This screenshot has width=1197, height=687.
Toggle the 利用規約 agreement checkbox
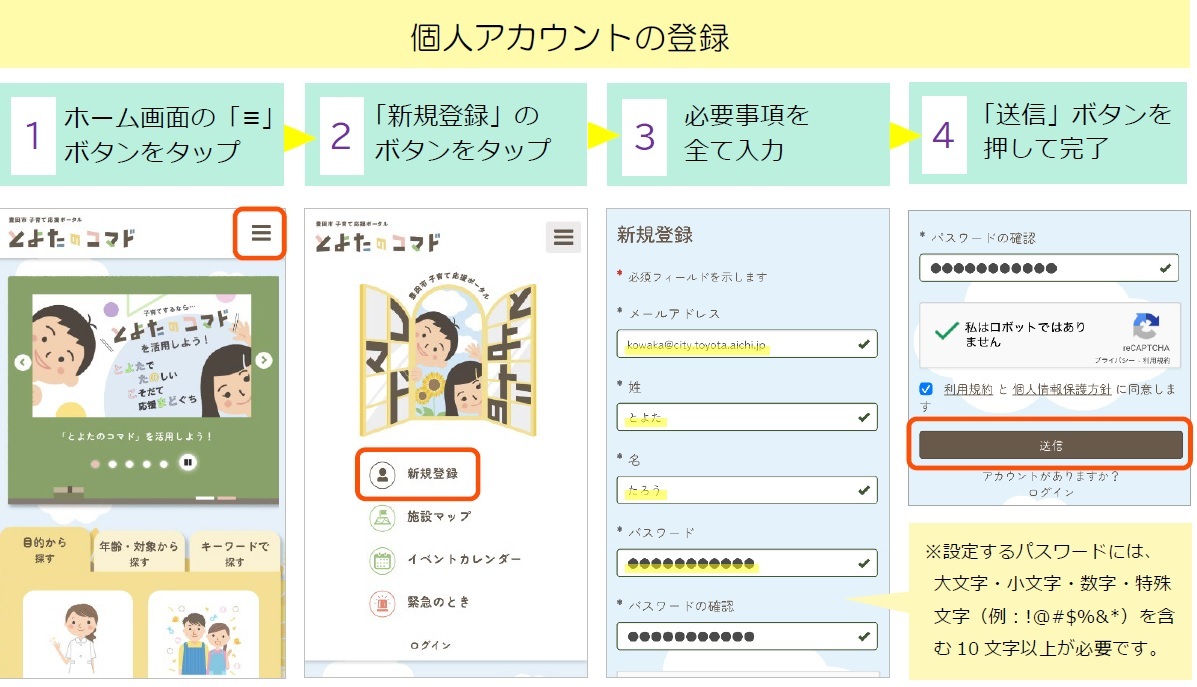pyautogui.click(x=926, y=390)
